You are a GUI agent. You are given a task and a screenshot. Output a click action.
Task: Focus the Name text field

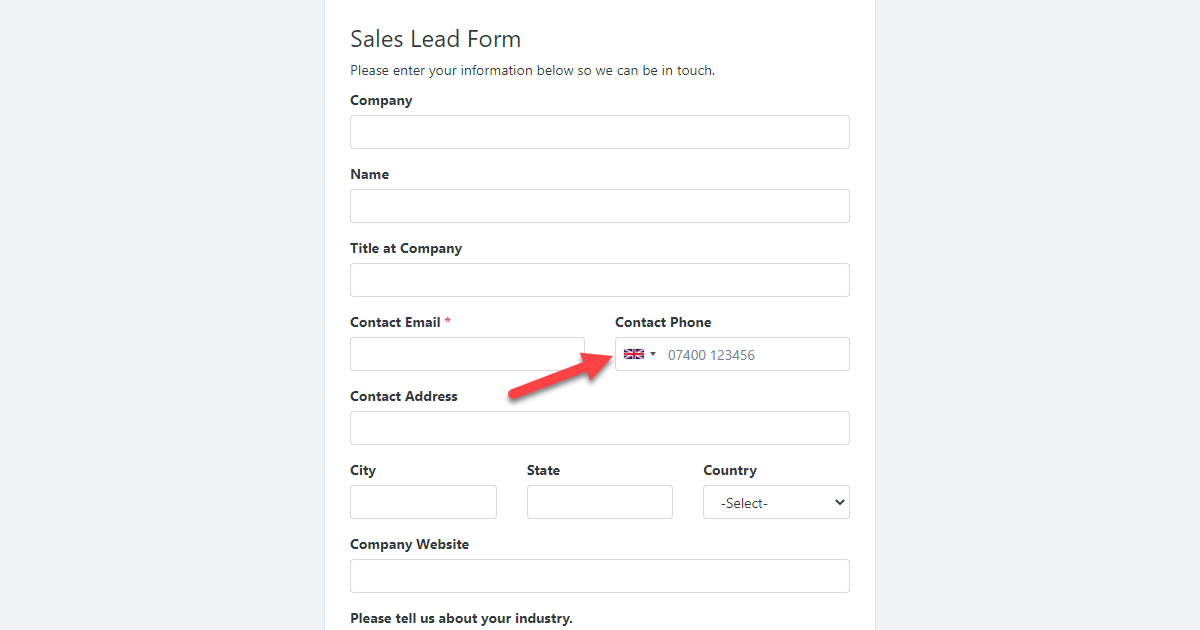[599, 206]
